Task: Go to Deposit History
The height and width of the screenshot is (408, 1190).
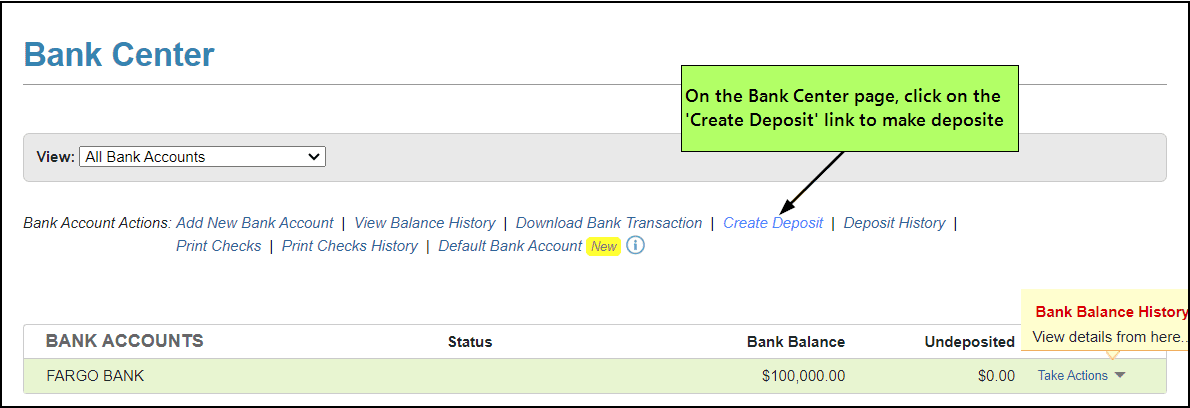Action: coord(894,223)
